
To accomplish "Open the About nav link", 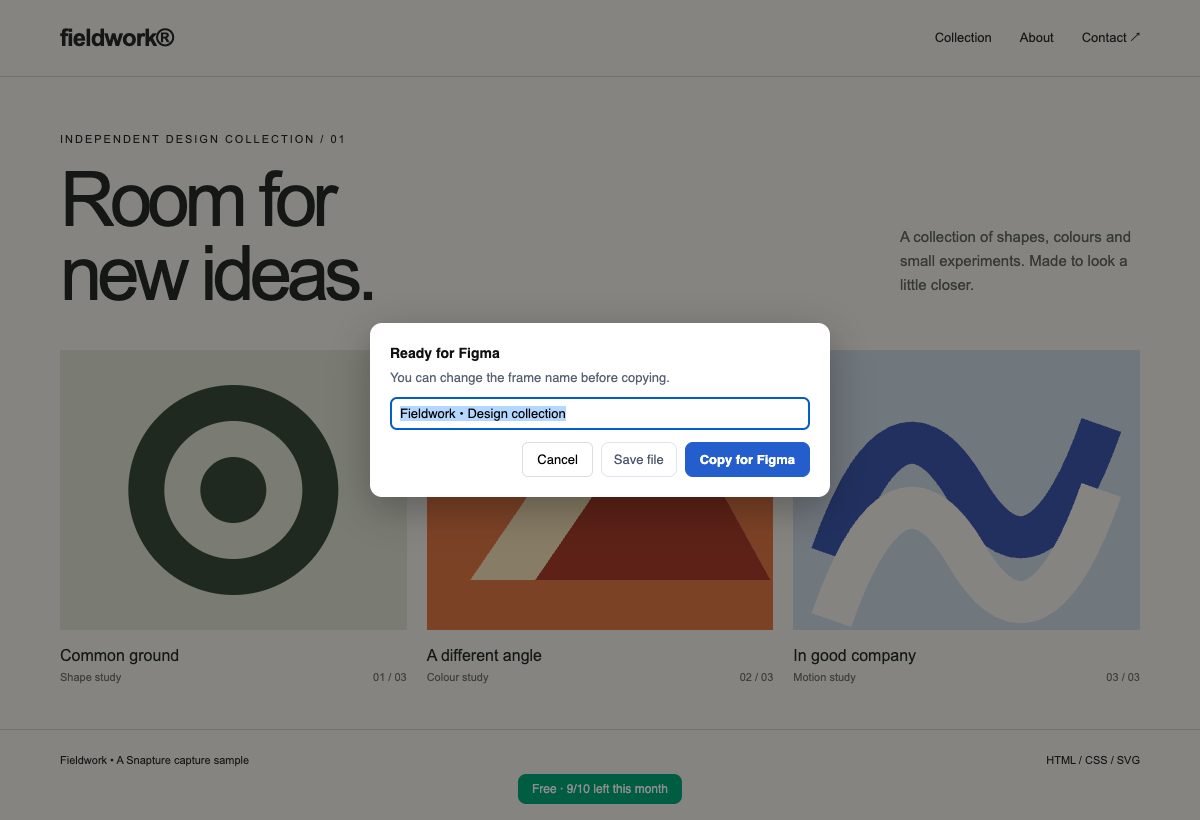I will click(1037, 37).
